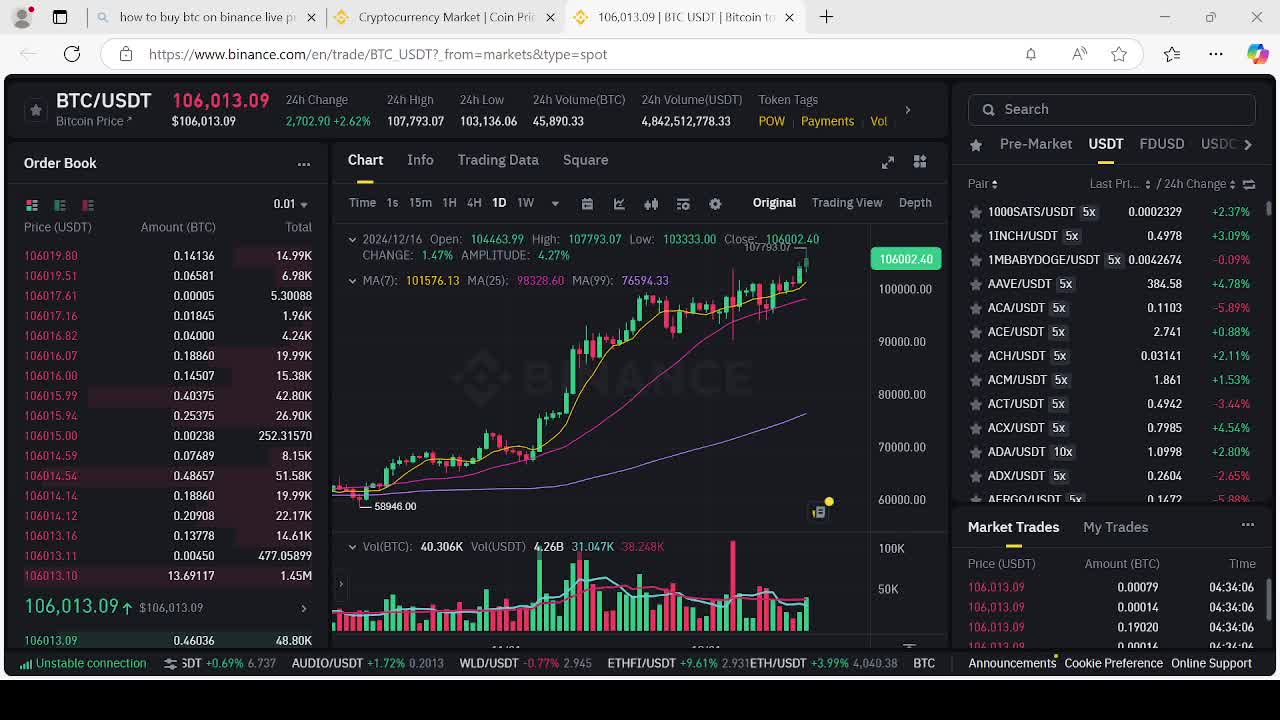Viewport: 1280px width, 720px height.
Task: Click the chart order marker icon
Action: pos(818,512)
